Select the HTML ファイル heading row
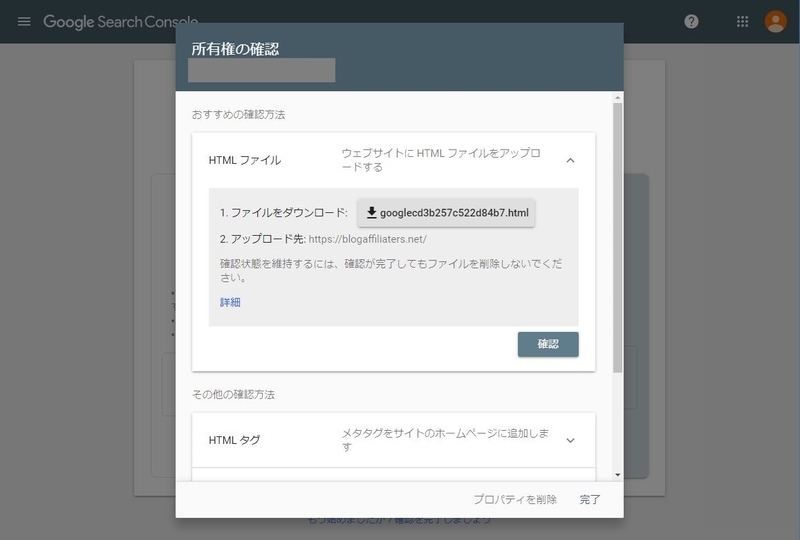The height and width of the screenshot is (540, 800). point(393,160)
